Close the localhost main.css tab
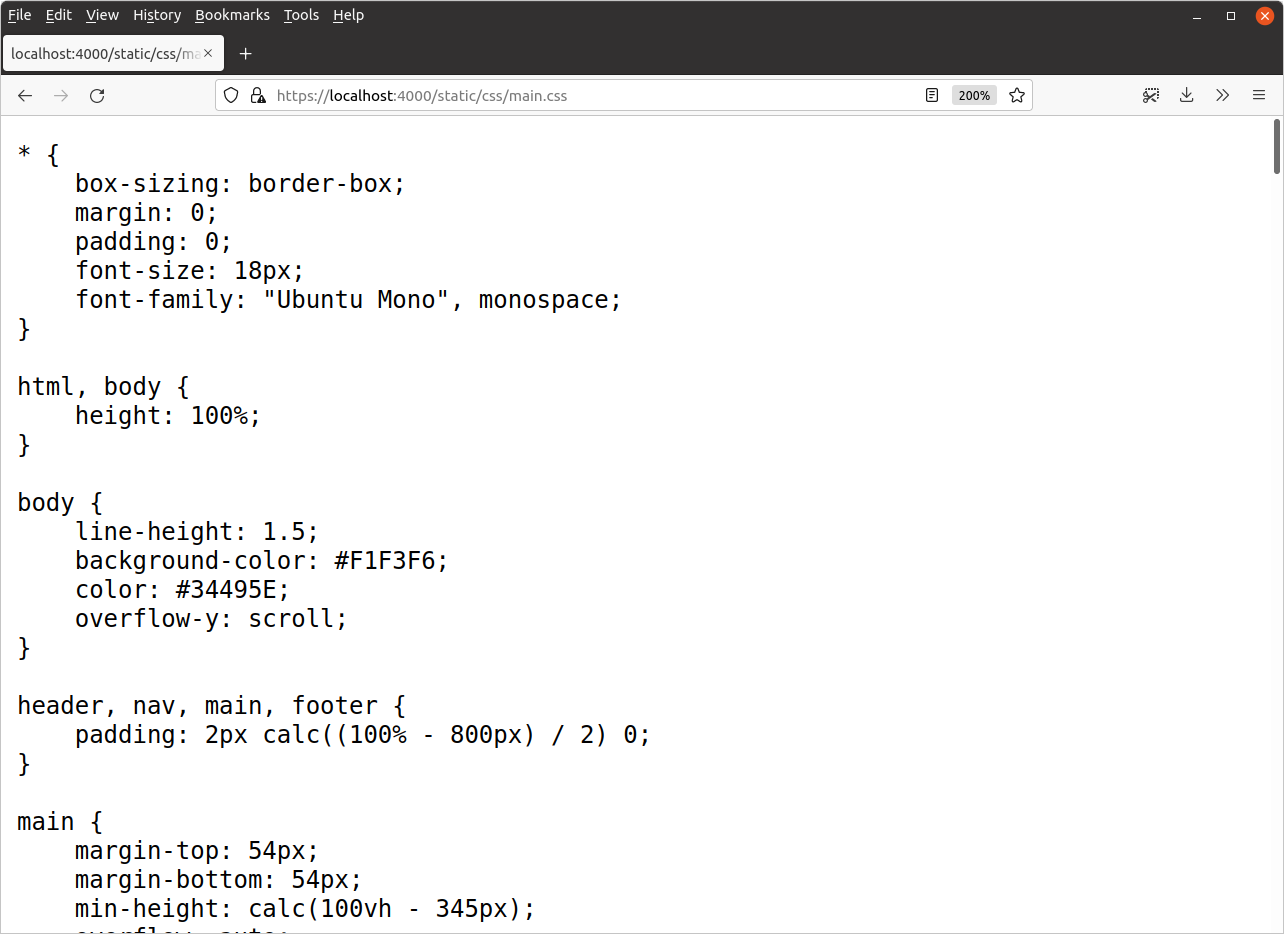Viewport: 1284px width, 934px height. point(208,54)
